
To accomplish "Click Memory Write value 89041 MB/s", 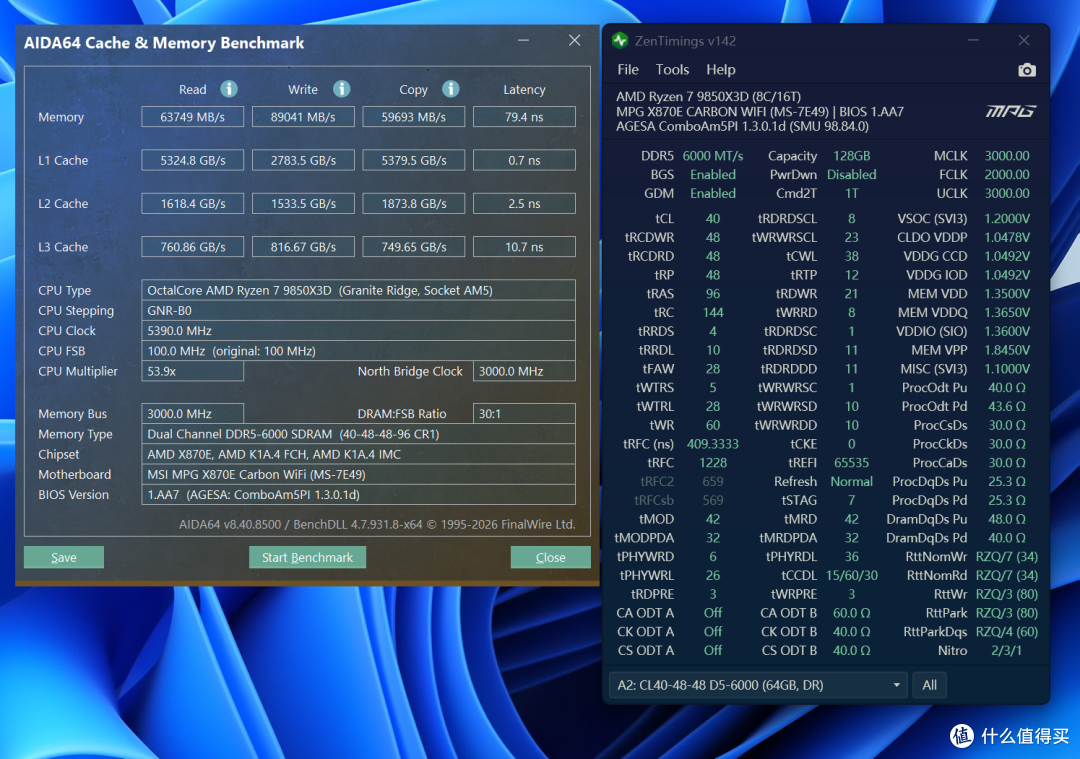I will pos(303,117).
